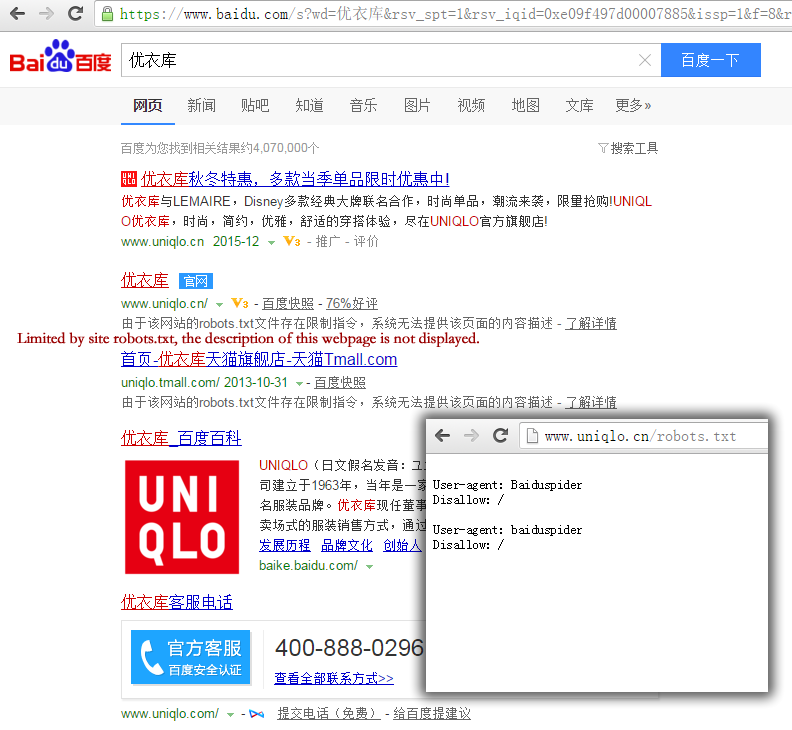This screenshot has height=730, width=792.
Task: Click 给百度提建议 link
Action: click(432, 714)
